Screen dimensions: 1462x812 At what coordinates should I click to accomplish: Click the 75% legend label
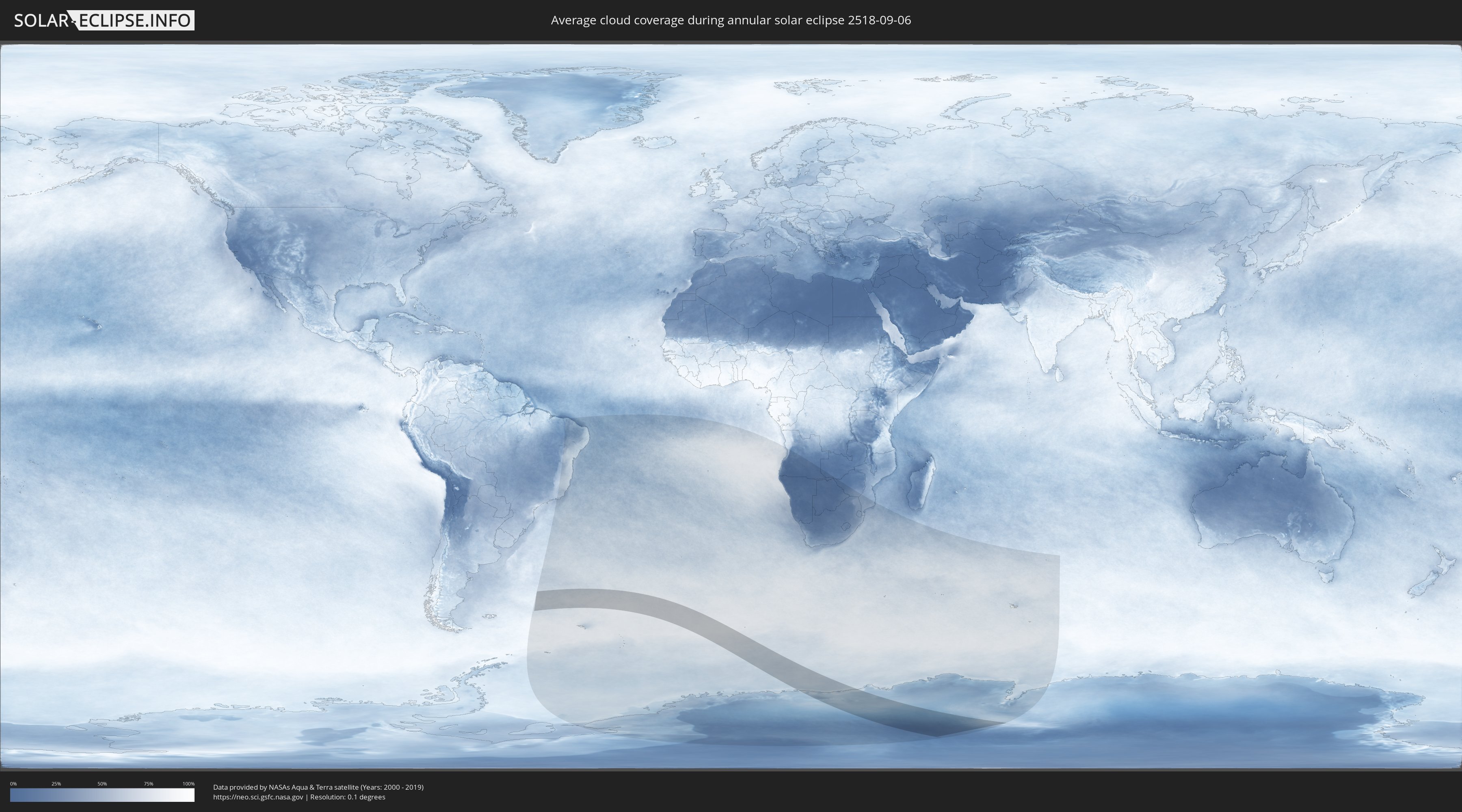coord(148,784)
